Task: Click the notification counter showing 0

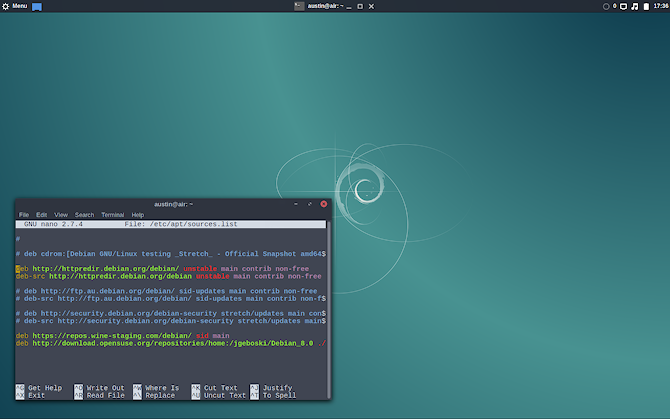Action: click(614, 6)
